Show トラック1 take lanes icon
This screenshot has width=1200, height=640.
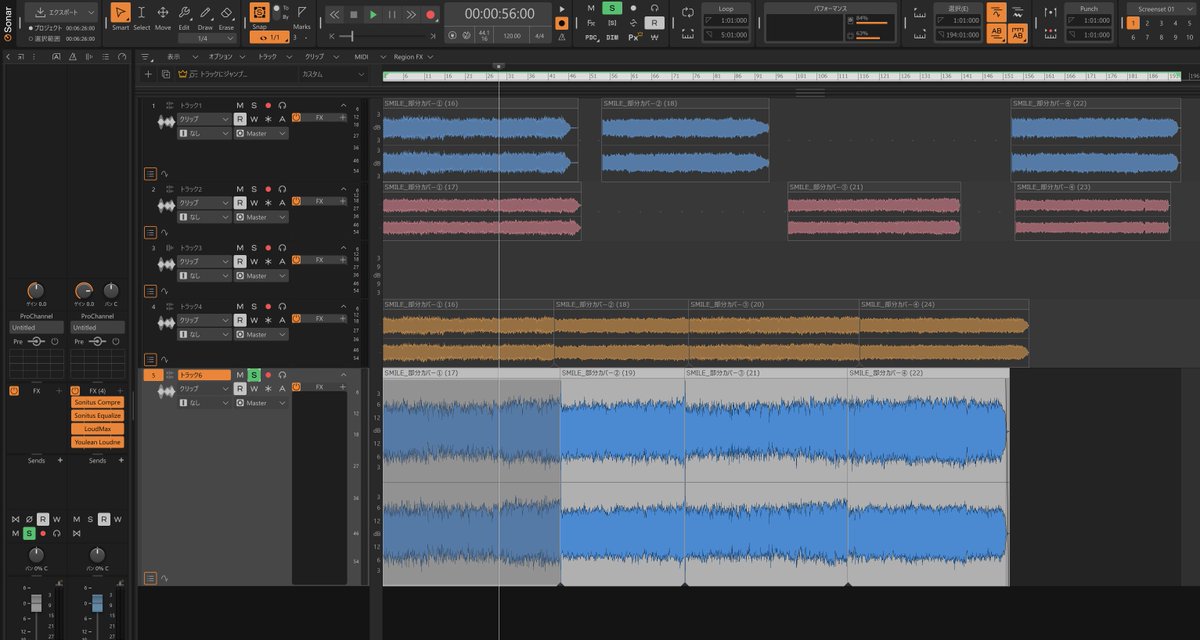click(x=150, y=173)
